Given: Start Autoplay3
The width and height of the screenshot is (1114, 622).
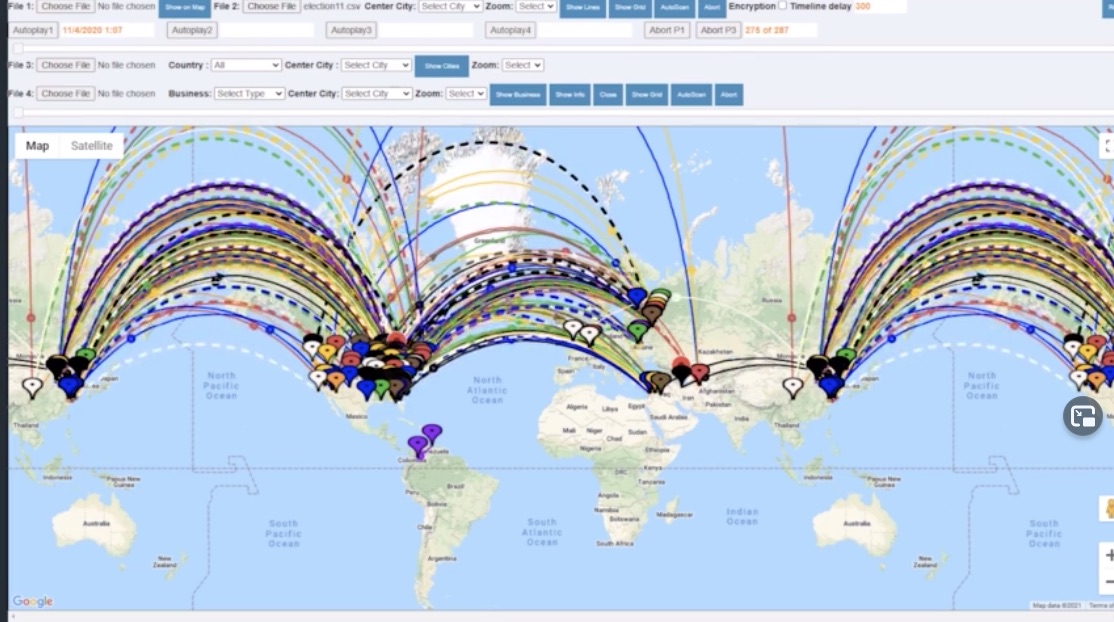Looking at the screenshot, I should point(351,30).
